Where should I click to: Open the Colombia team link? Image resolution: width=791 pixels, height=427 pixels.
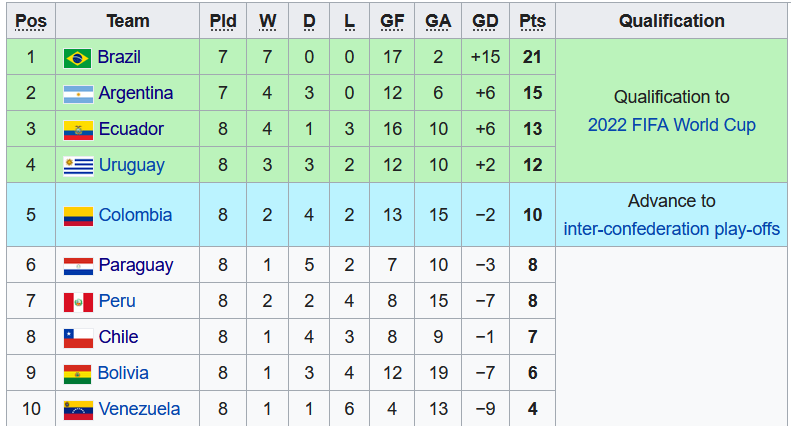(x=135, y=215)
